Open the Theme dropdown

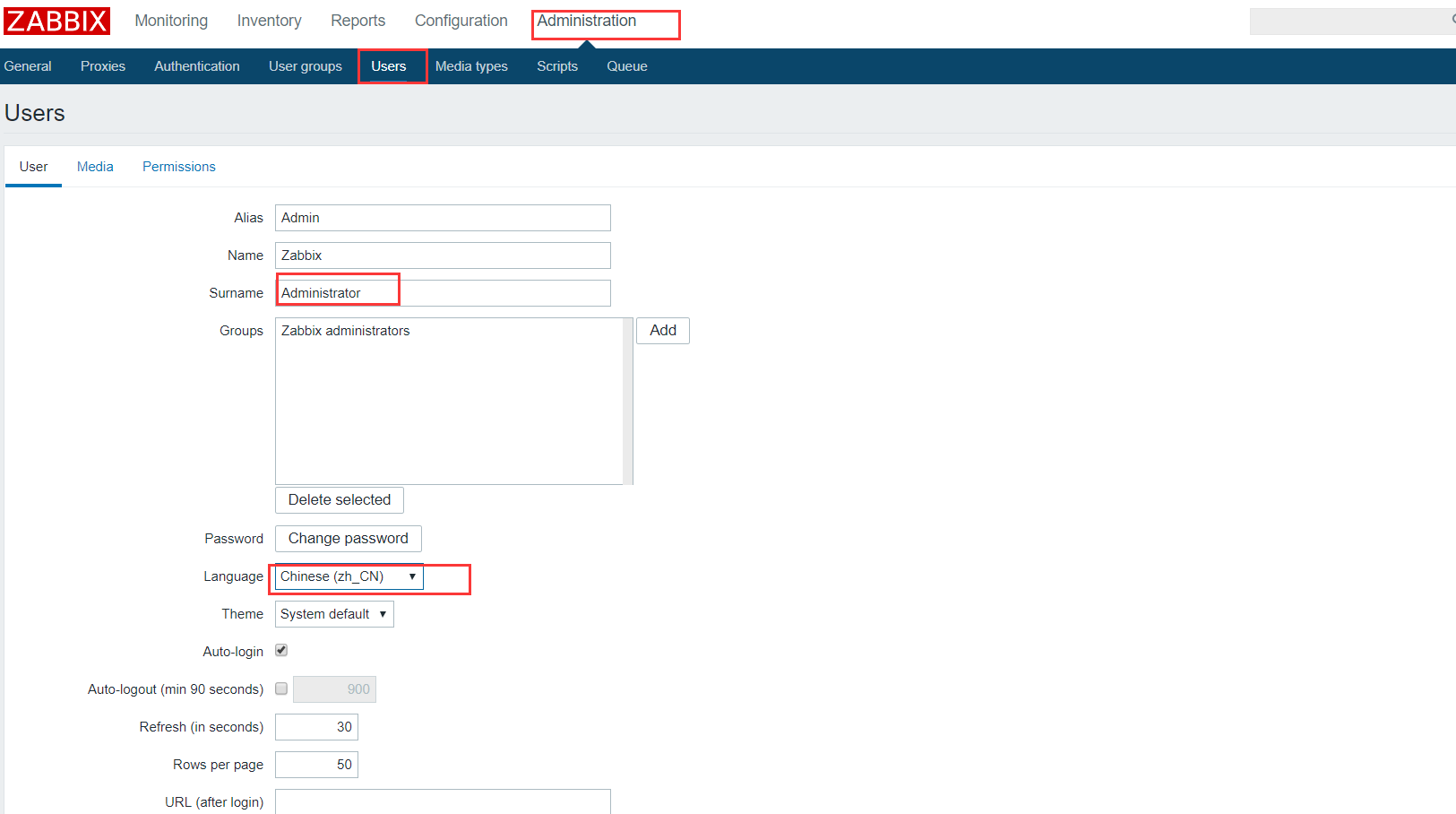pos(334,614)
